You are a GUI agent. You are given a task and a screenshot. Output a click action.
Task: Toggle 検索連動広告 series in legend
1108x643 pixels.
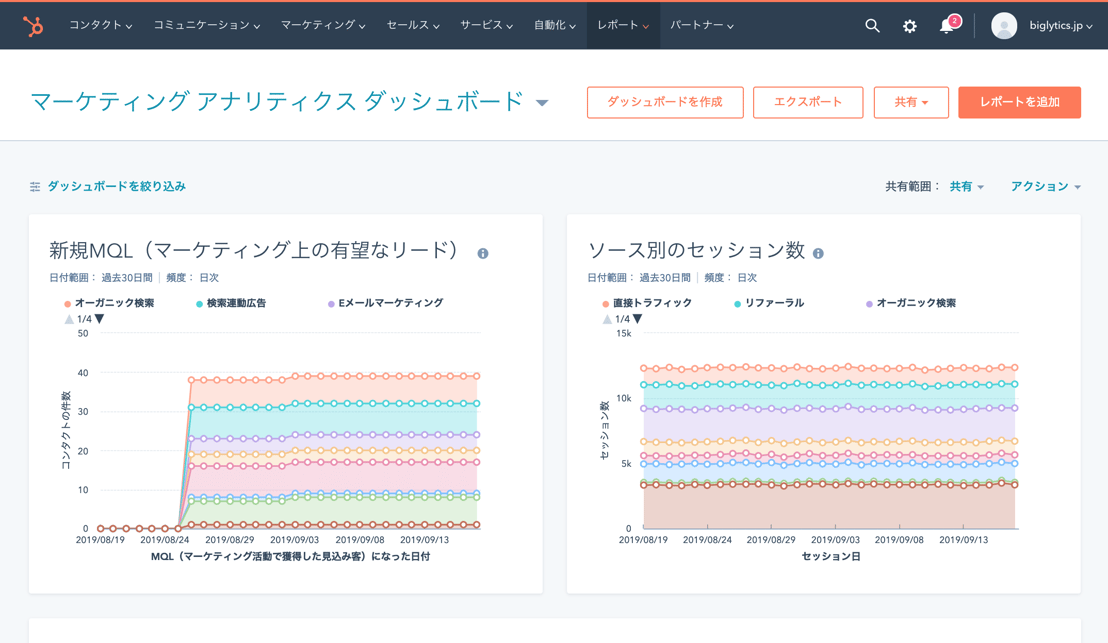tap(231, 303)
